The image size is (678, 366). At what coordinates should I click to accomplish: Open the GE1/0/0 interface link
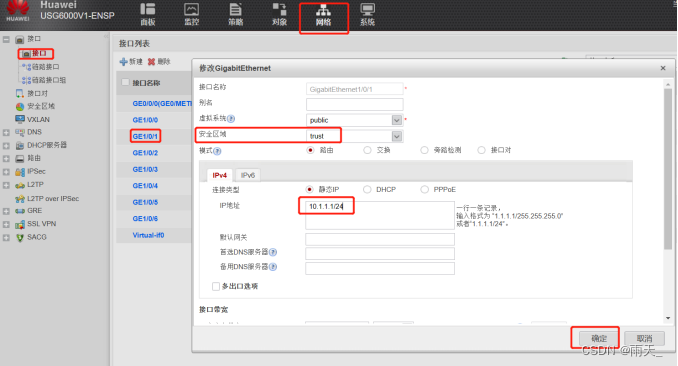click(x=145, y=120)
